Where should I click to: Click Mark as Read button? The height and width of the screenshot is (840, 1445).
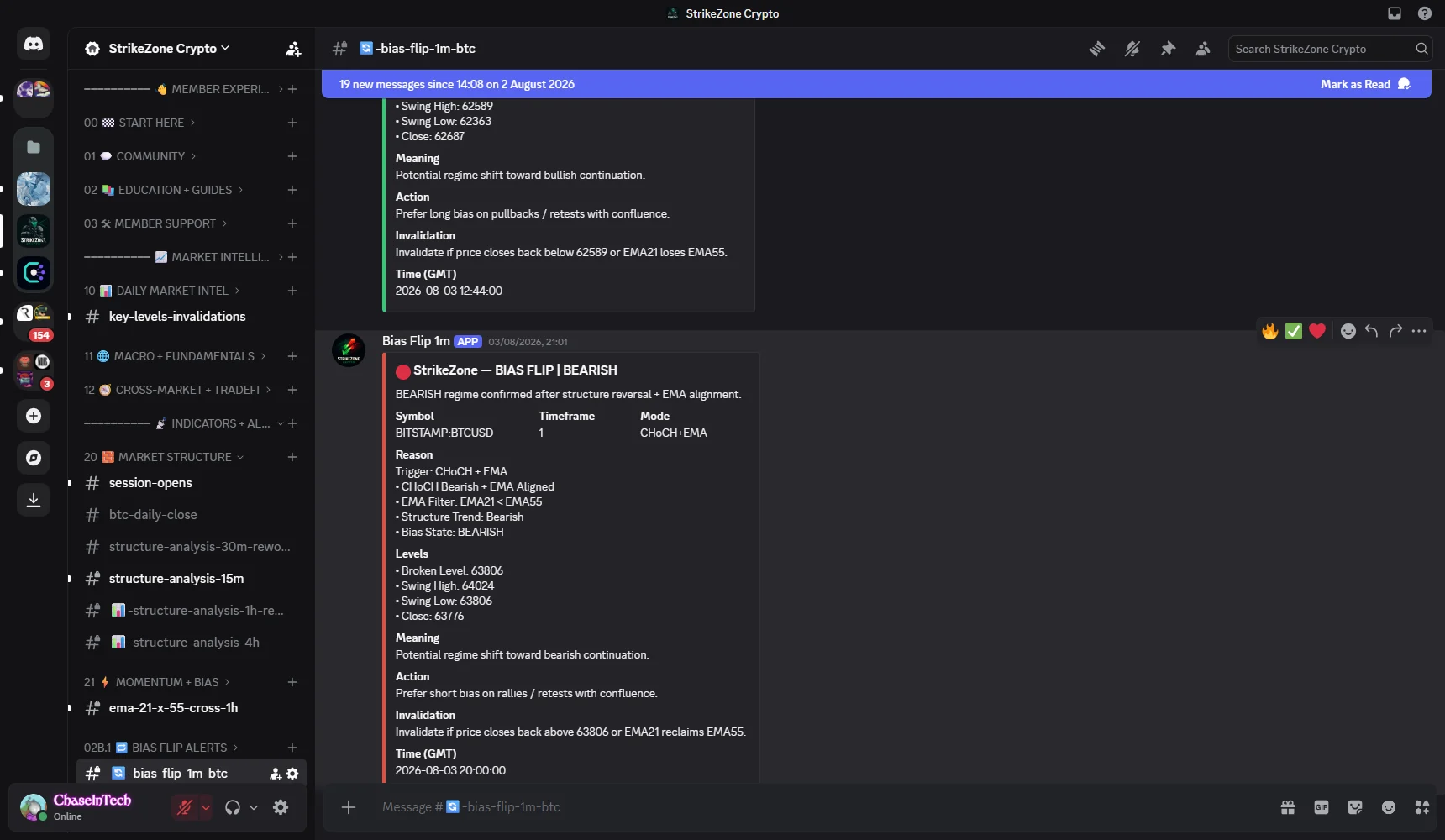(x=1365, y=84)
